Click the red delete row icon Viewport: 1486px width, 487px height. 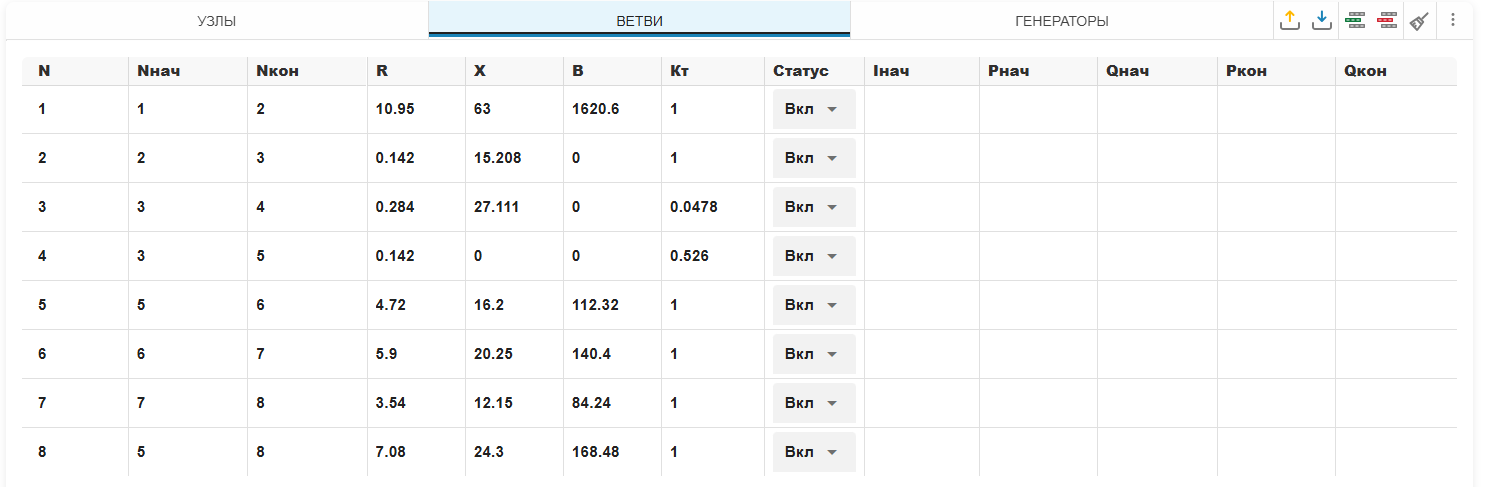(1387, 20)
